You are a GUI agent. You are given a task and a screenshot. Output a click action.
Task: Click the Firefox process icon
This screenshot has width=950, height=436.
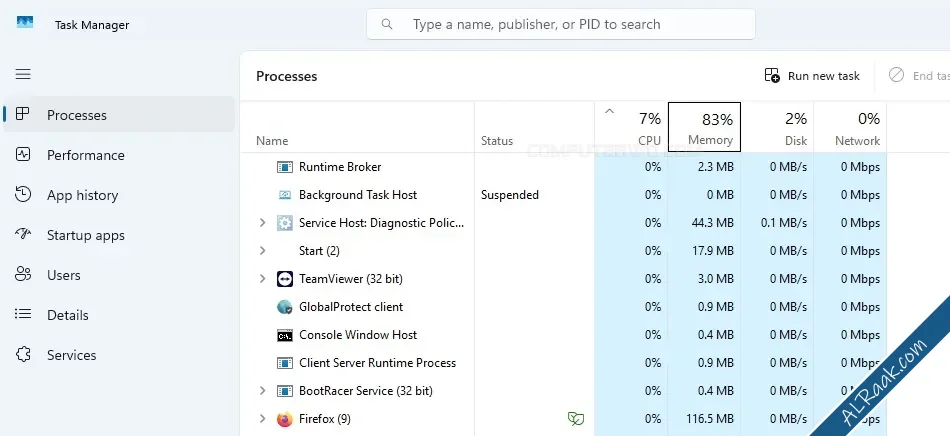[x=285, y=418]
